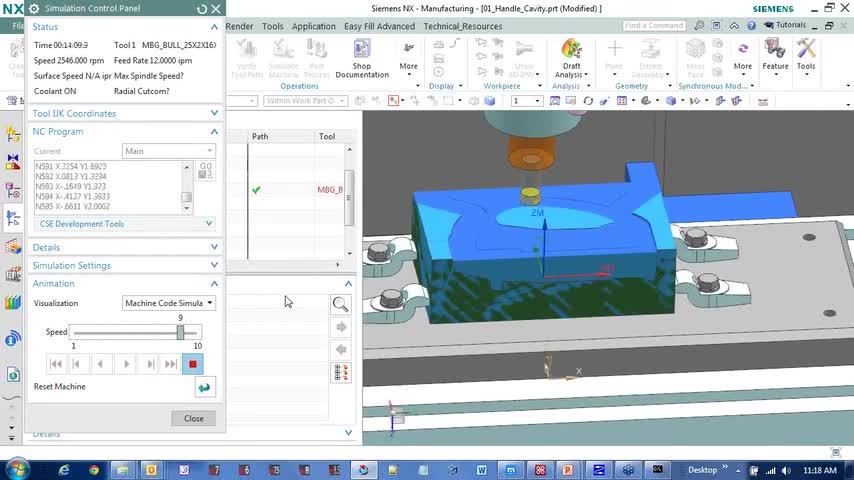This screenshot has width=854, height=480.
Task: Click the reset refresh icon in panel title
Action: pos(202,9)
